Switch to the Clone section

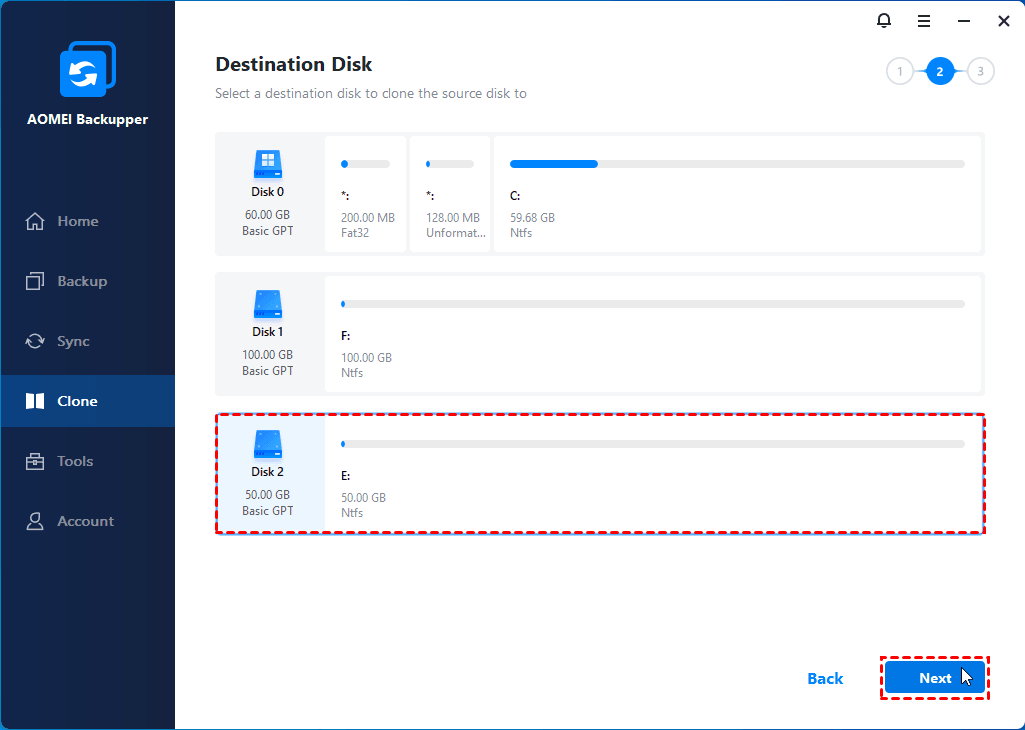coord(77,401)
